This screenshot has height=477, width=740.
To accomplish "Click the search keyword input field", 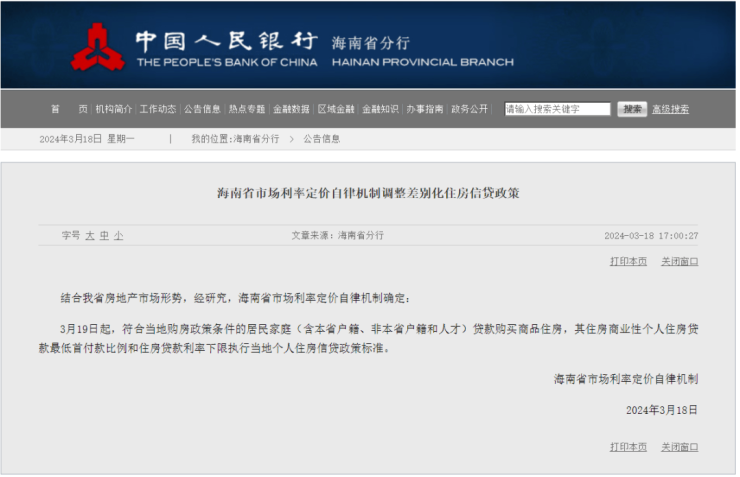I will pyautogui.click(x=557, y=109).
